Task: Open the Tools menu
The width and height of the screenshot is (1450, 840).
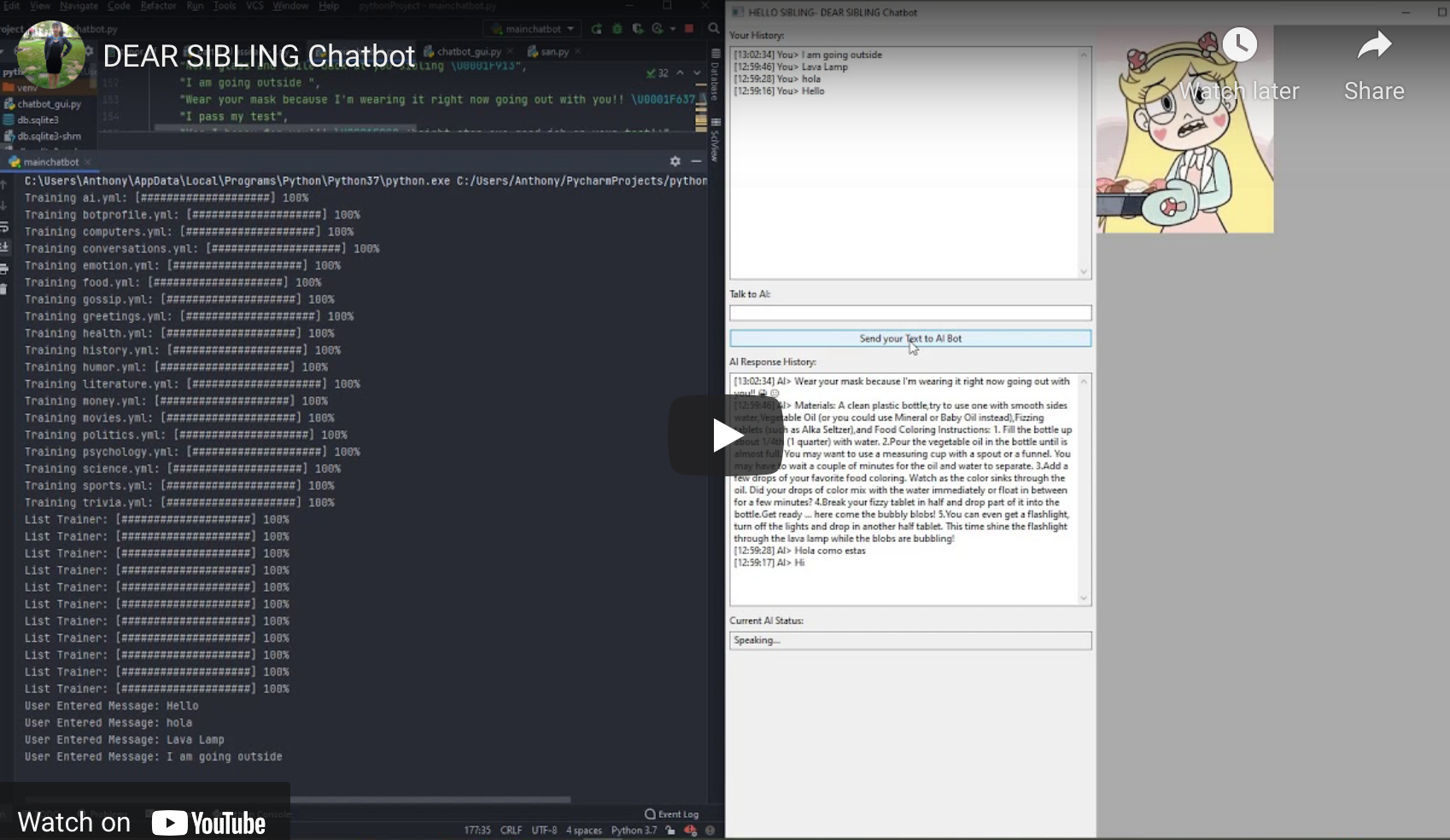Action: point(225,6)
